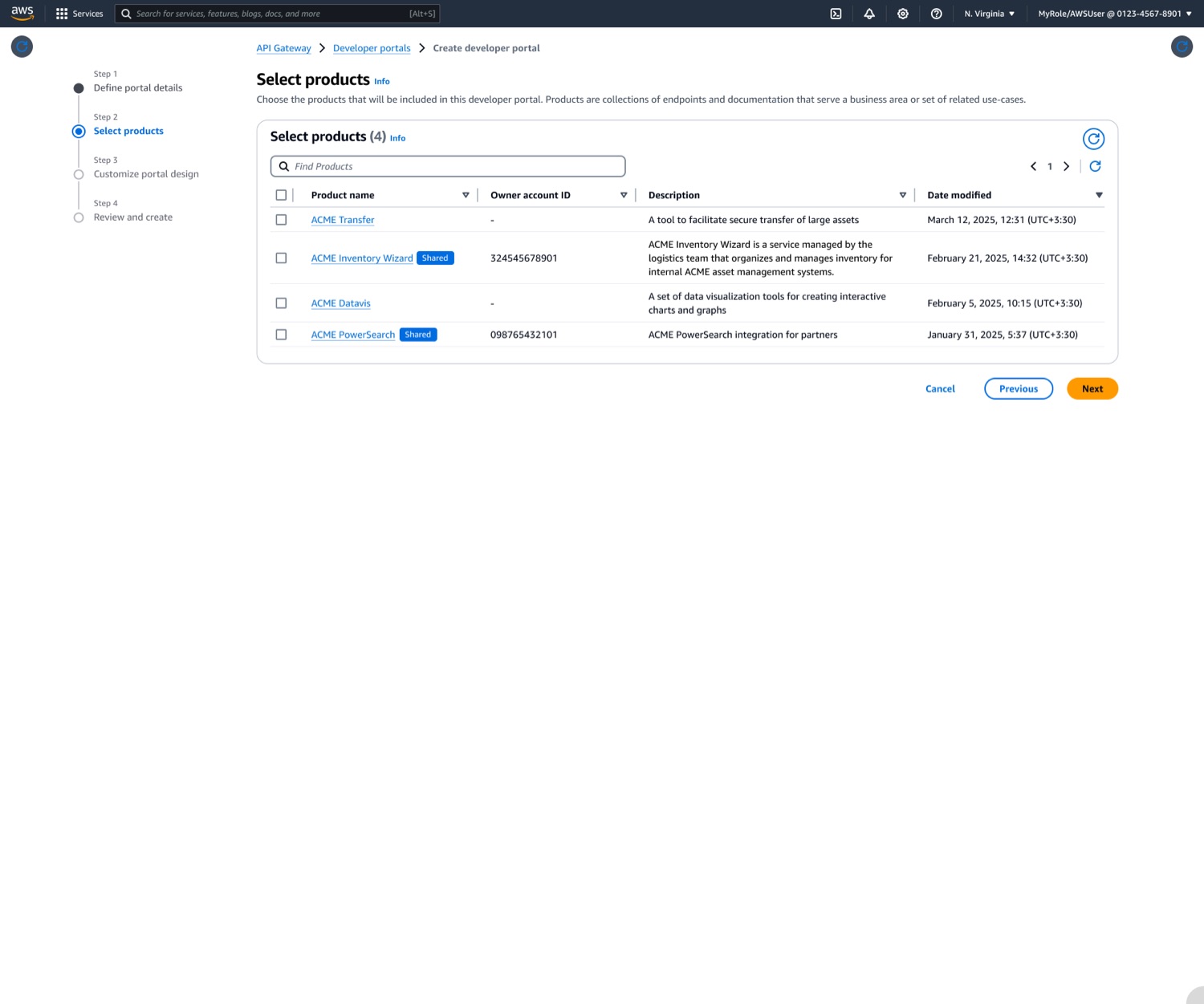Go to Step 3 Customize portal design

(x=146, y=174)
